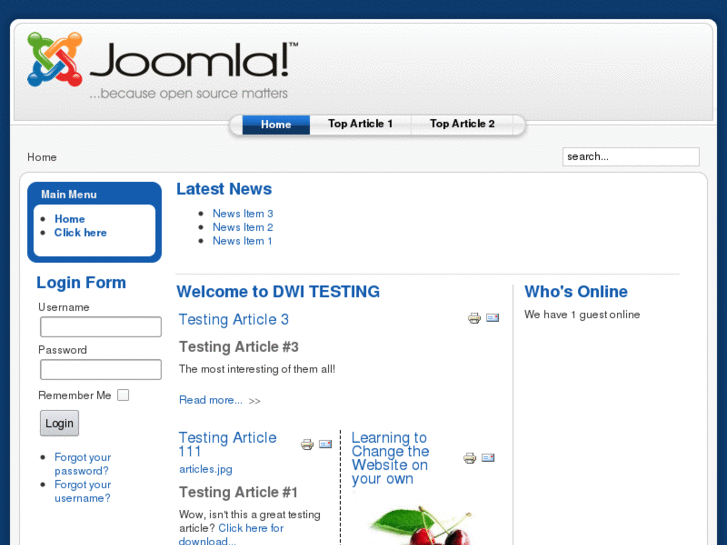Click the cherries article image
The image size is (727, 545).
click(421, 524)
